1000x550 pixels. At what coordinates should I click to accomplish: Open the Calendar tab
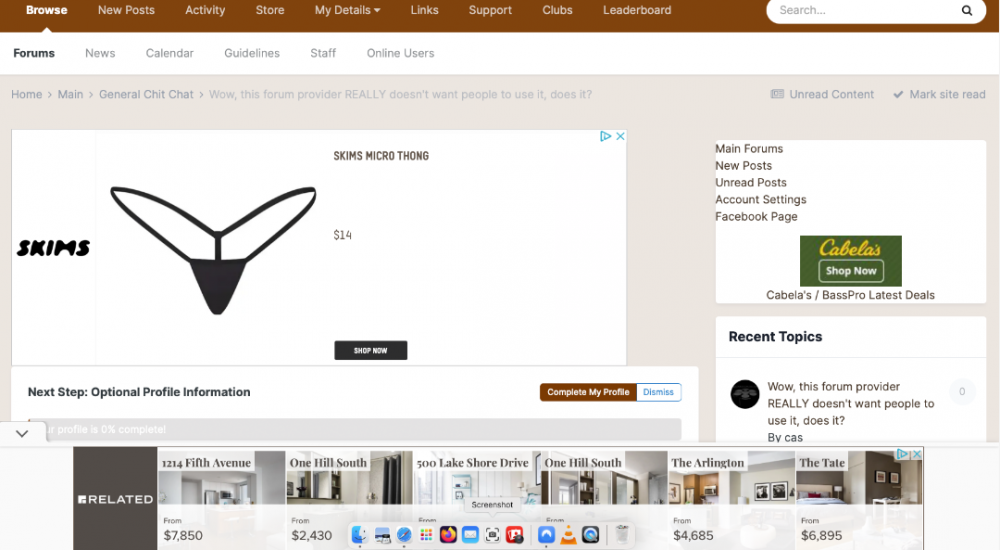pyautogui.click(x=170, y=53)
